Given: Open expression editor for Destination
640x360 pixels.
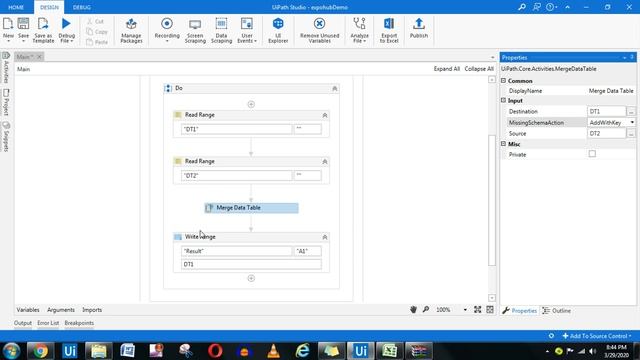Looking at the screenshot, I should (631, 111).
